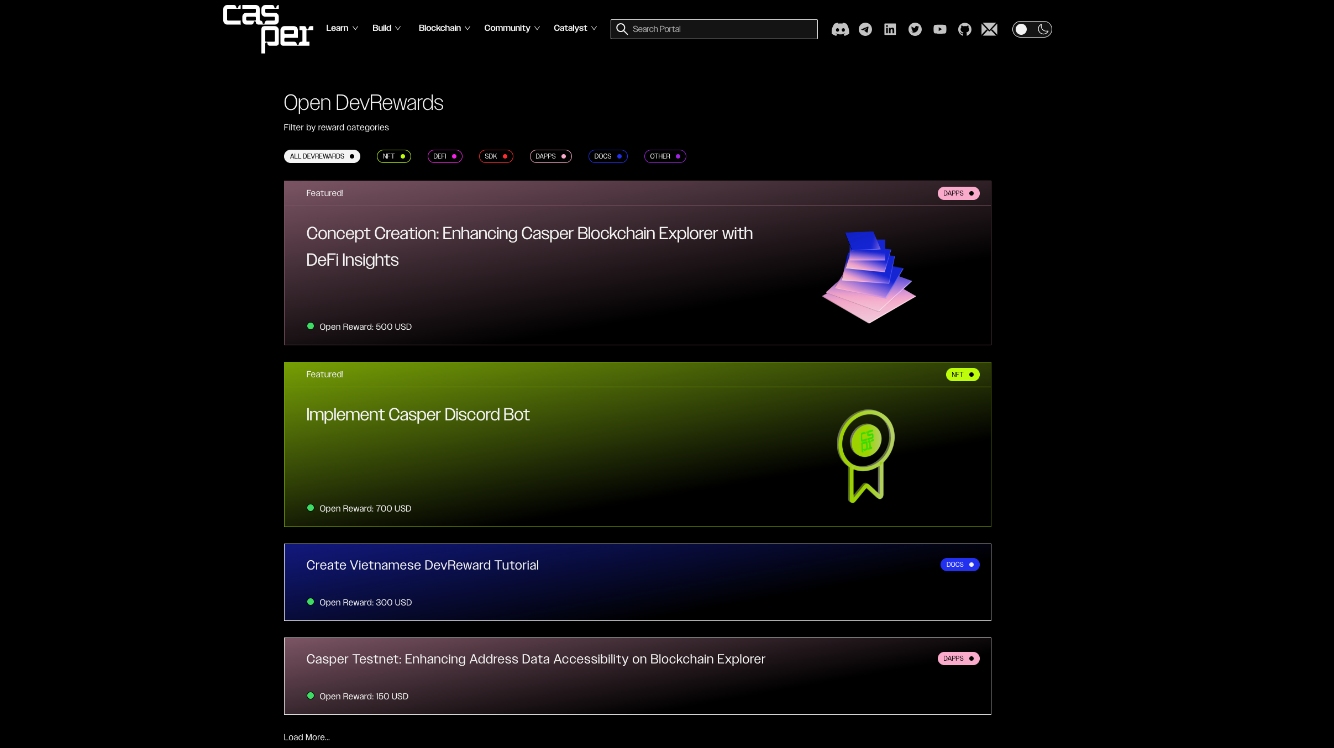Click the Load More link
This screenshot has width=1334, height=748.
[306, 737]
